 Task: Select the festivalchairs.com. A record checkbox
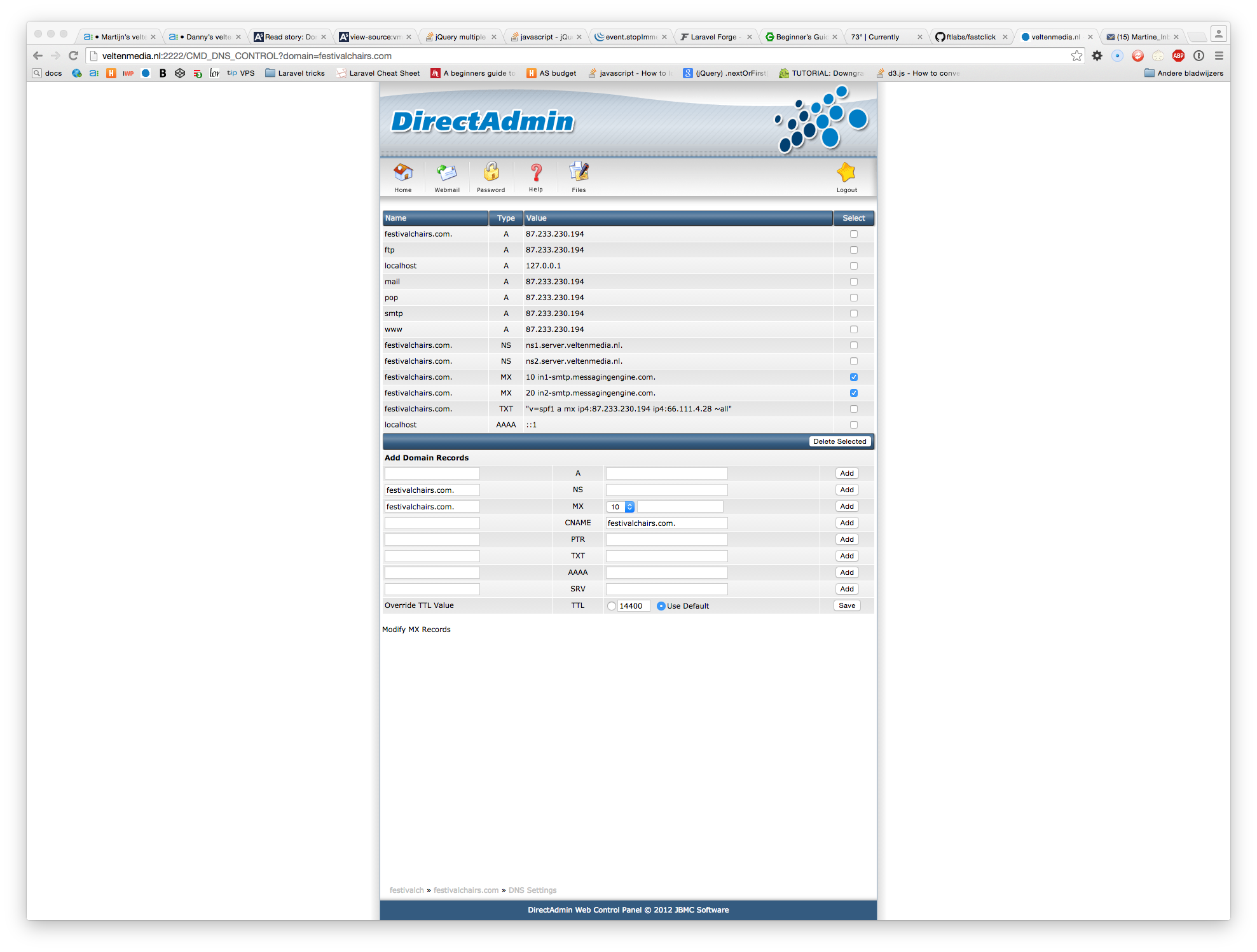pyautogui.click(x=854, y=234)
